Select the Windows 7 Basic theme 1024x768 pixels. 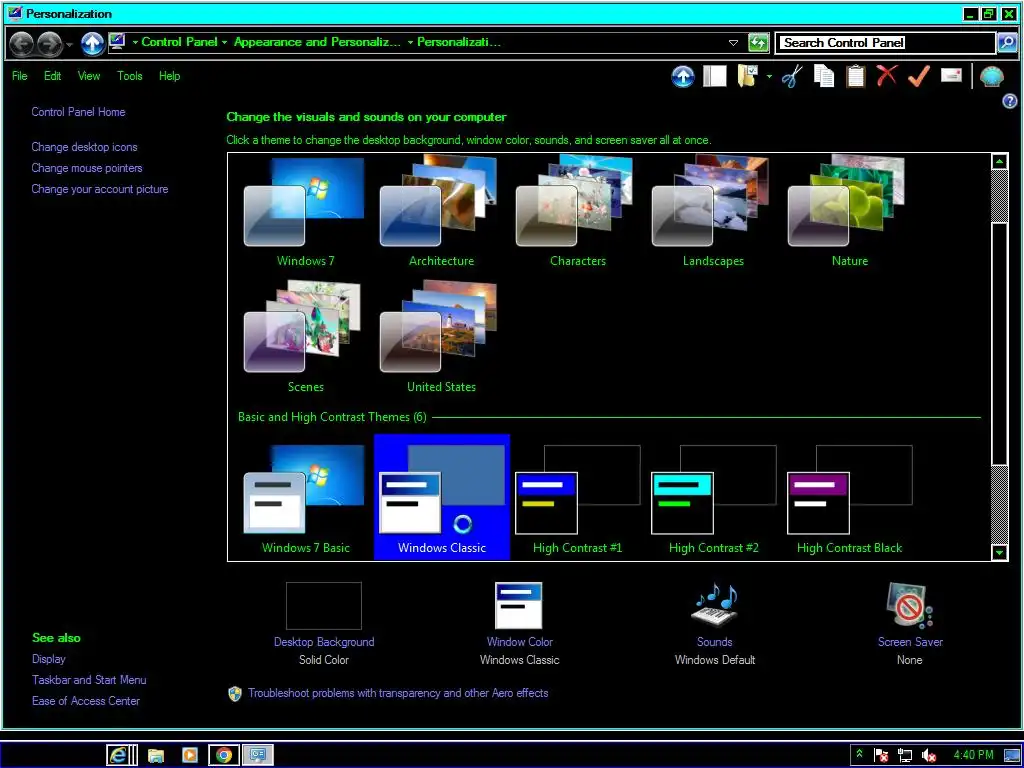(305, 498)
